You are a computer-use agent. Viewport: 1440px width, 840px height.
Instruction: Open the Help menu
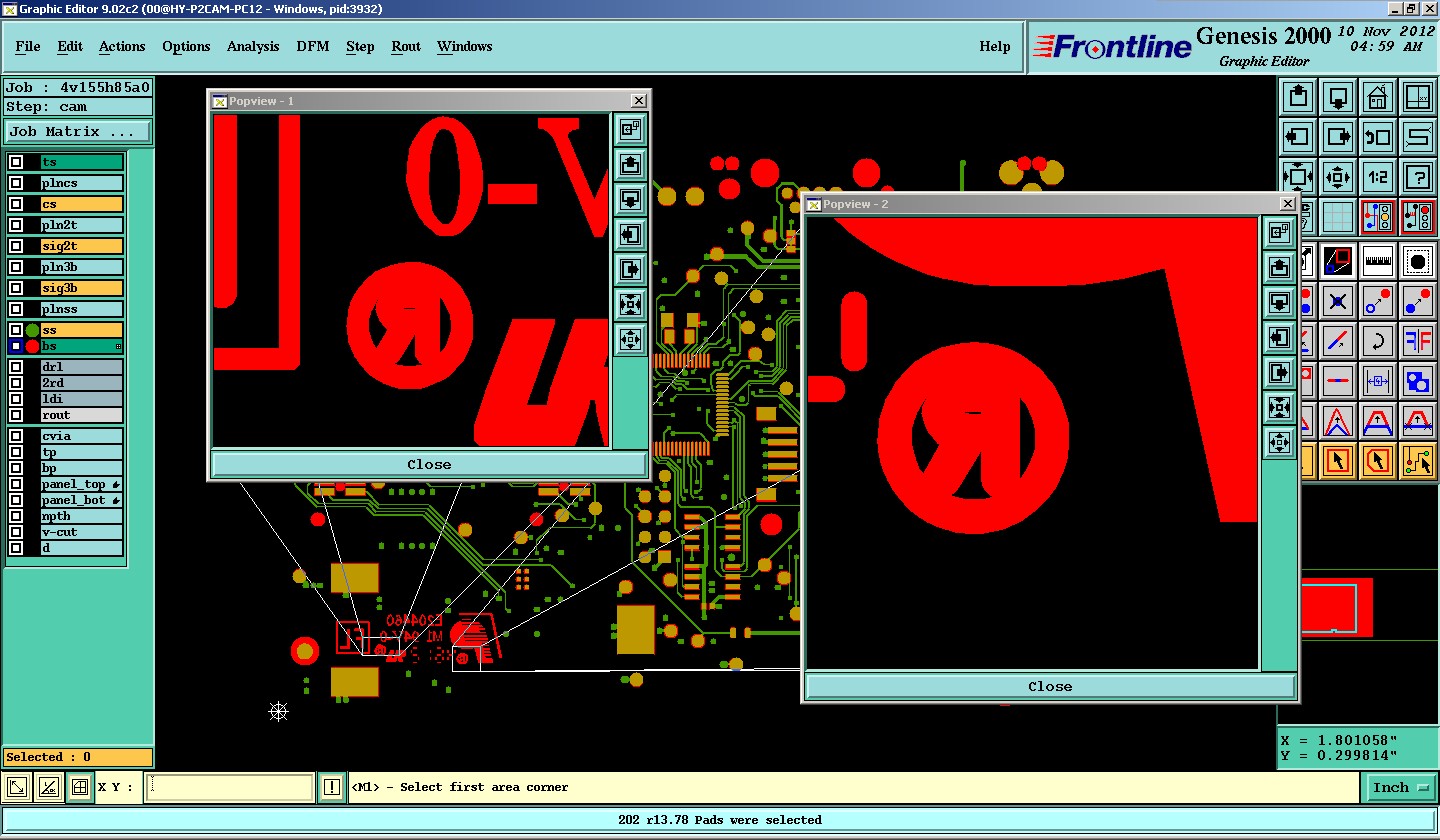click(x=995, y=46)
